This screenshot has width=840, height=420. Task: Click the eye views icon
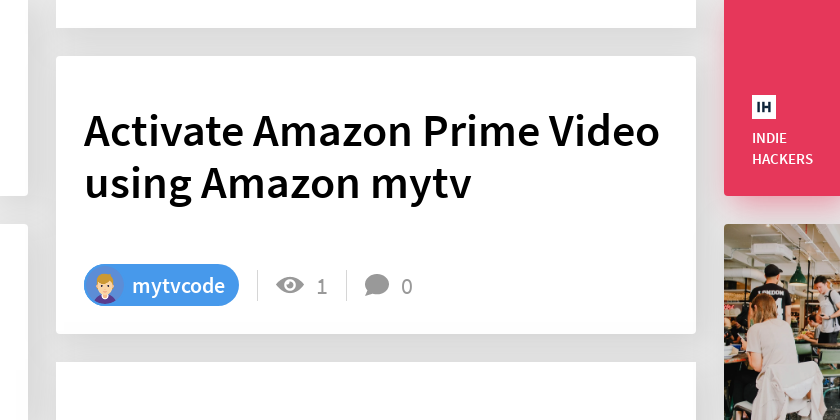(x=290, y=284)
